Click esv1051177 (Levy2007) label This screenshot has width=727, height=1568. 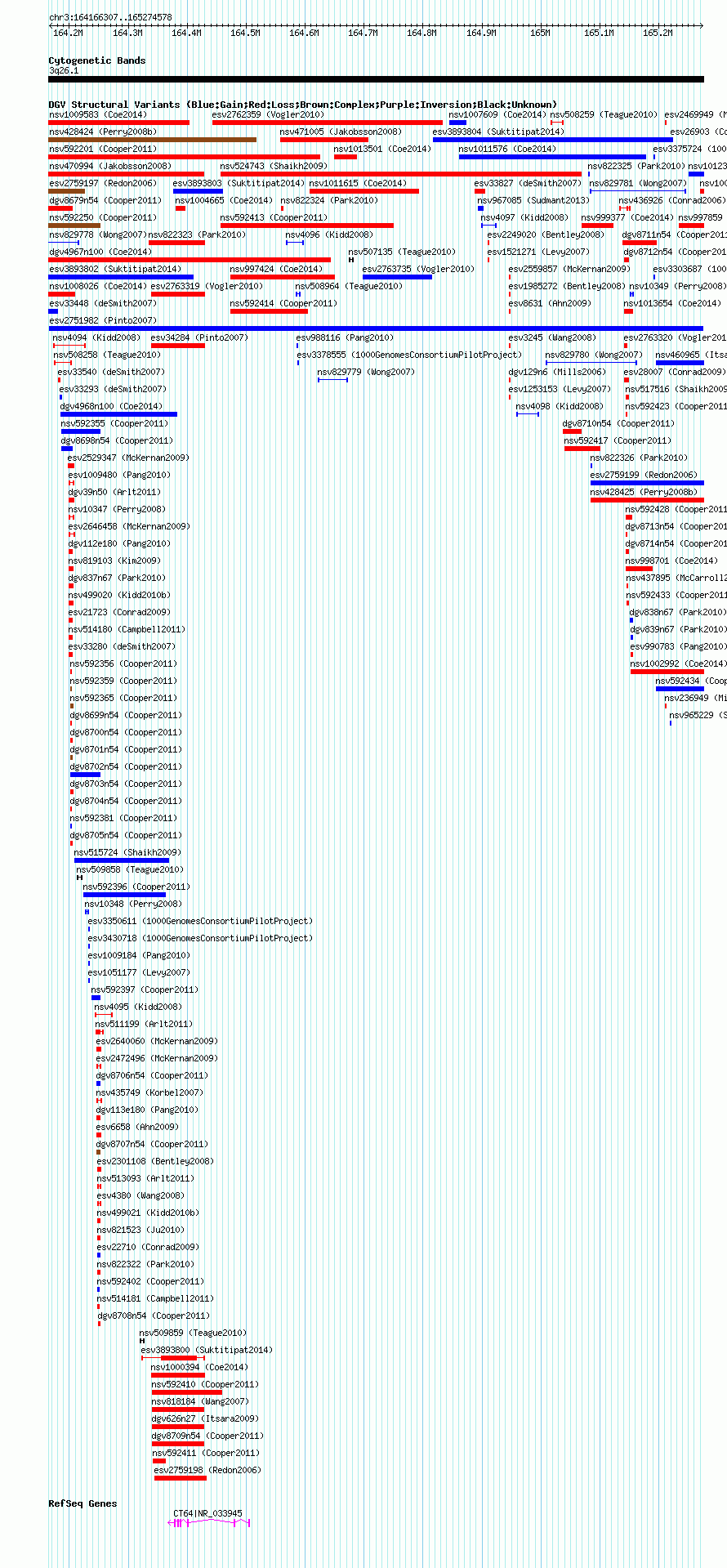(139, 972)
